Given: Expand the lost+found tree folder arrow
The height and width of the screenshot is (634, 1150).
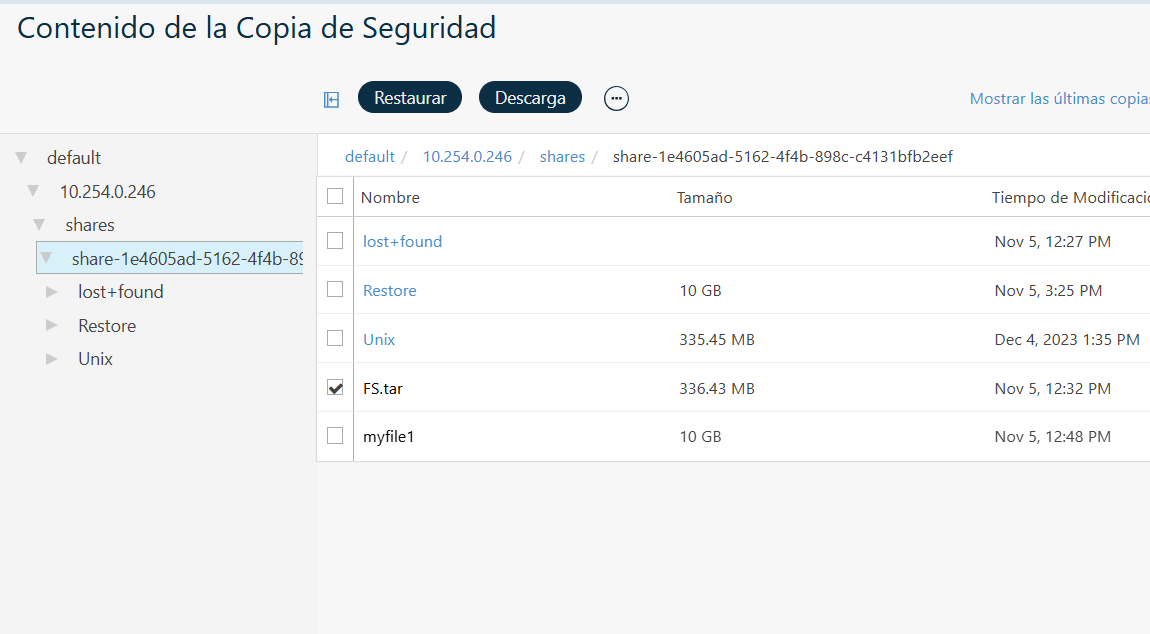Looking at the screenshot, I should point(52,292).
